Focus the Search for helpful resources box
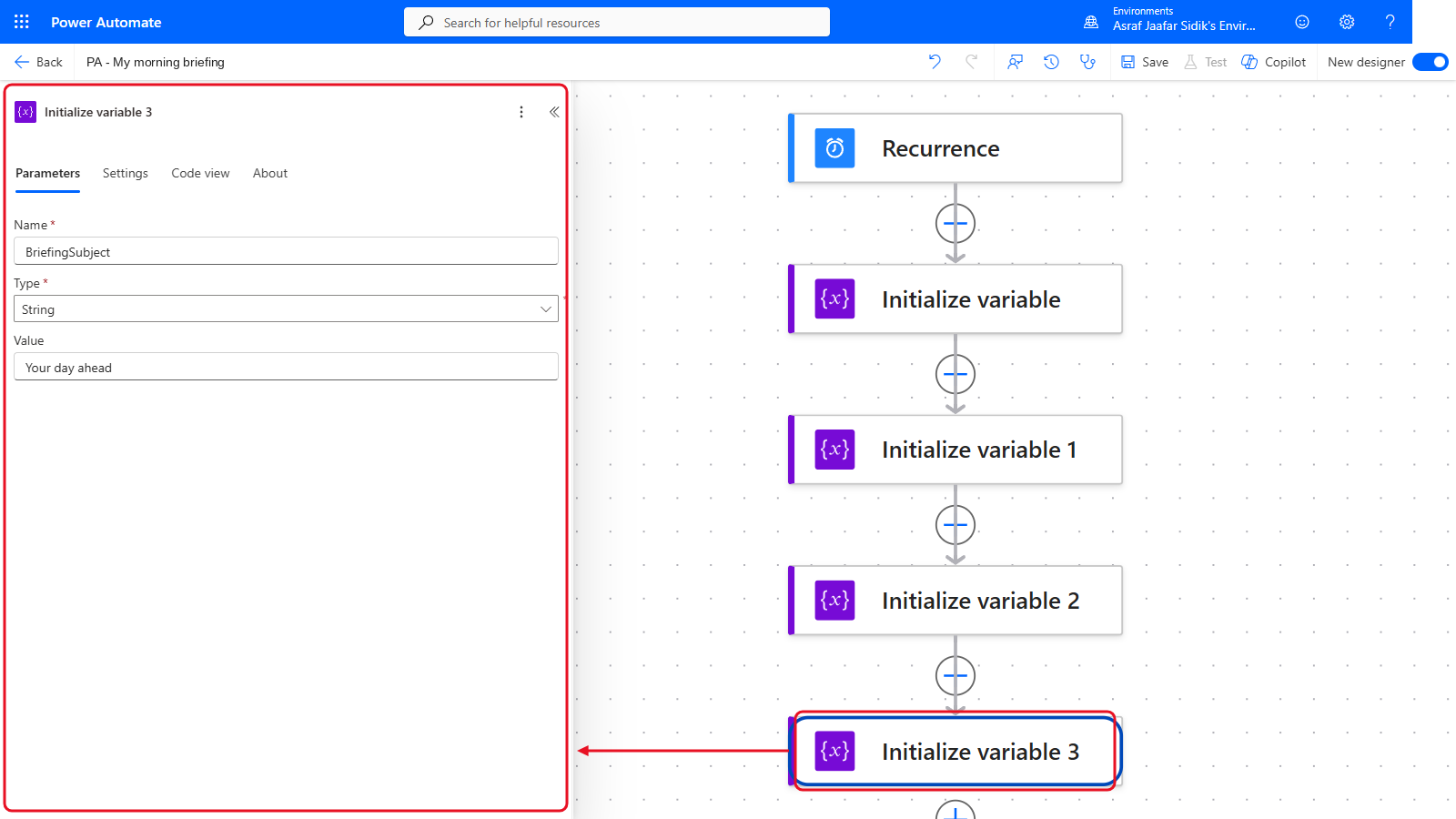The image size is (1456, 819). (617, 22)
